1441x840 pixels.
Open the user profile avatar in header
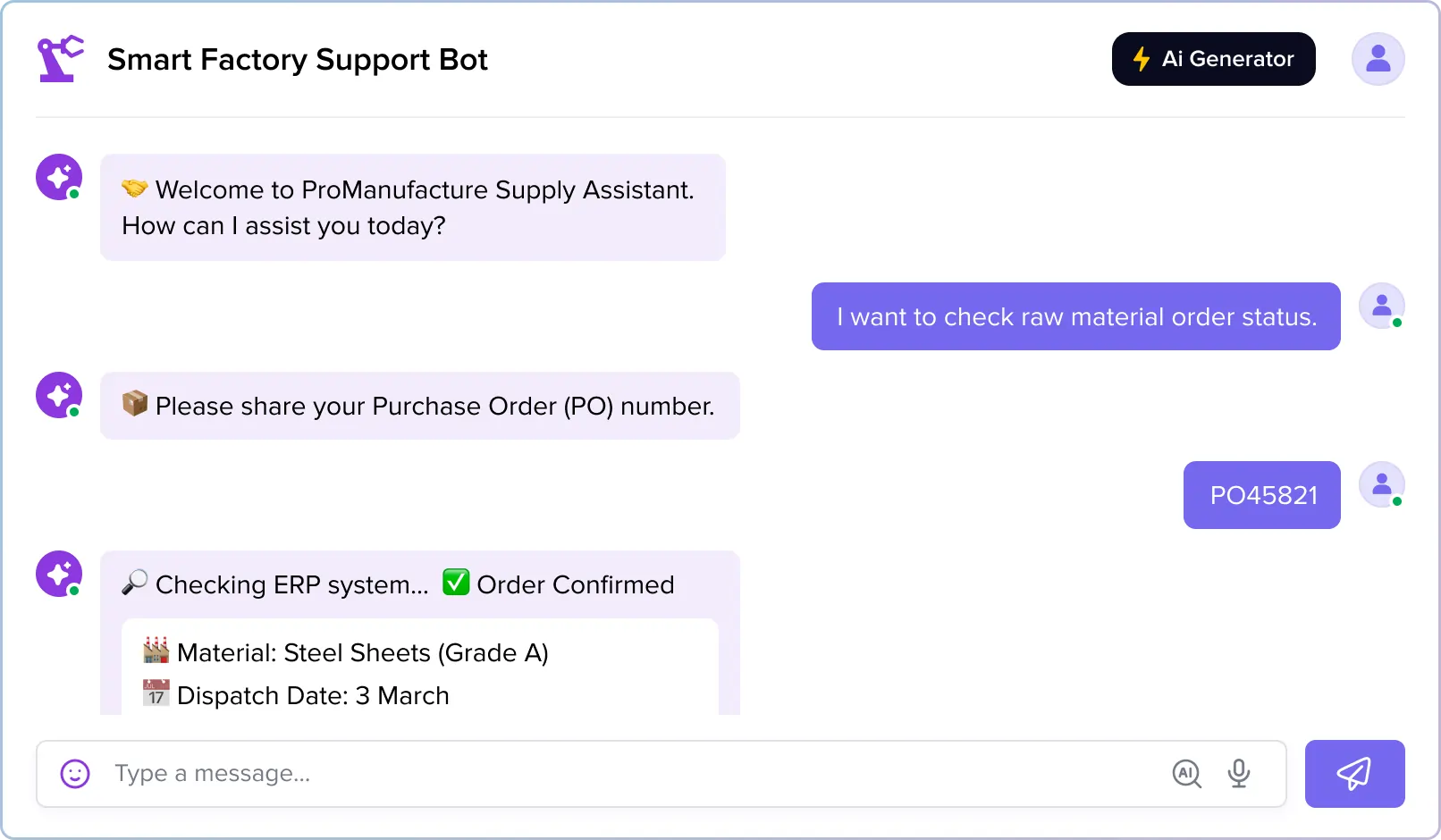[x=1378, y=59]
